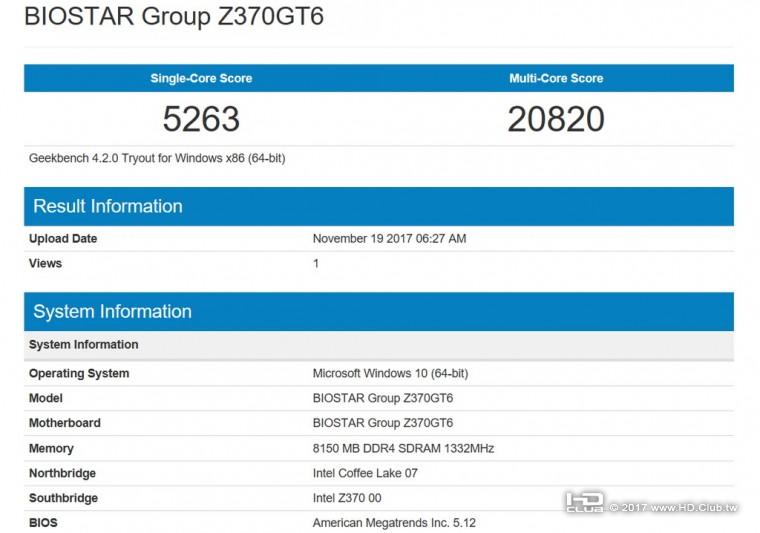Click the gray System Information subheader row
Screen dimensions: 760x533
[379, 345]
